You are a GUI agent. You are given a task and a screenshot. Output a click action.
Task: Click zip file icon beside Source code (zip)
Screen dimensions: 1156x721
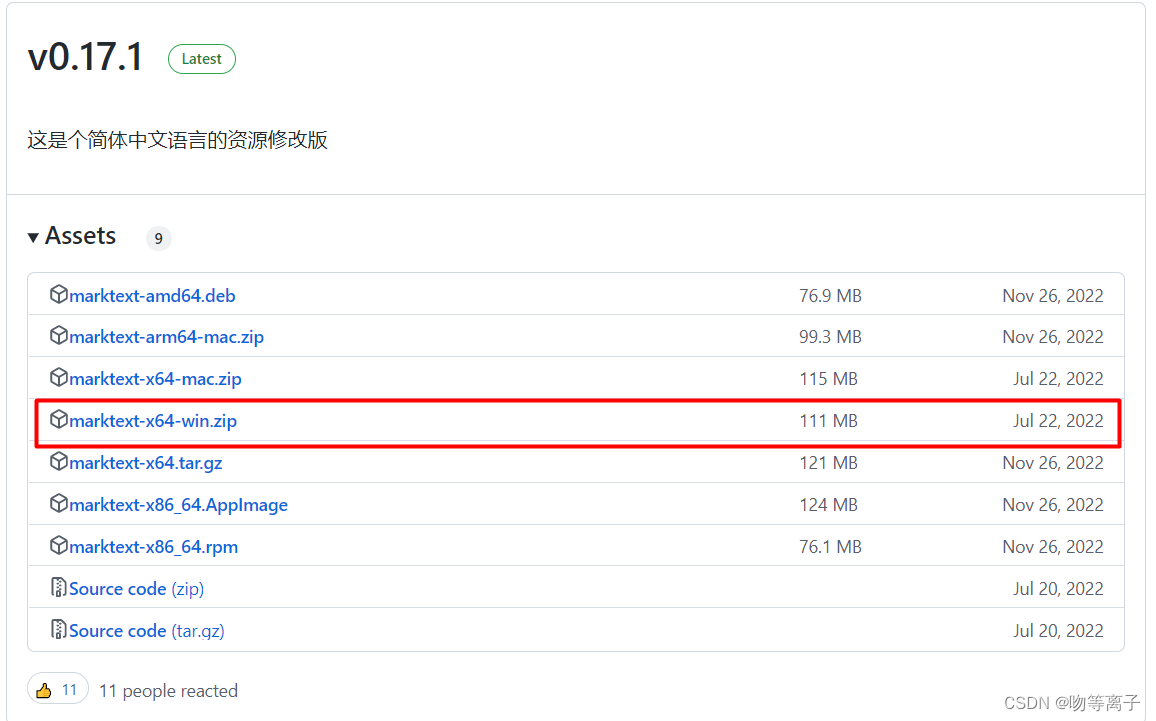(x=58, y=588)
